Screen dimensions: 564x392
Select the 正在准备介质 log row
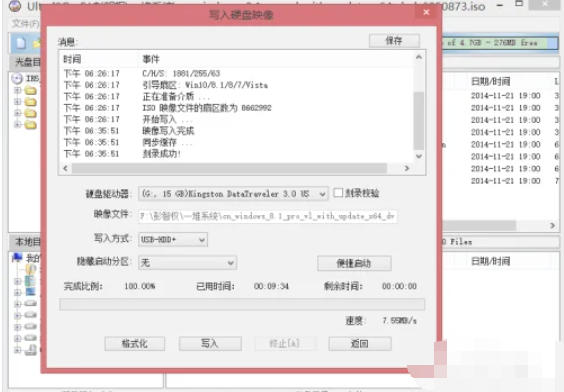pos(237,96)
